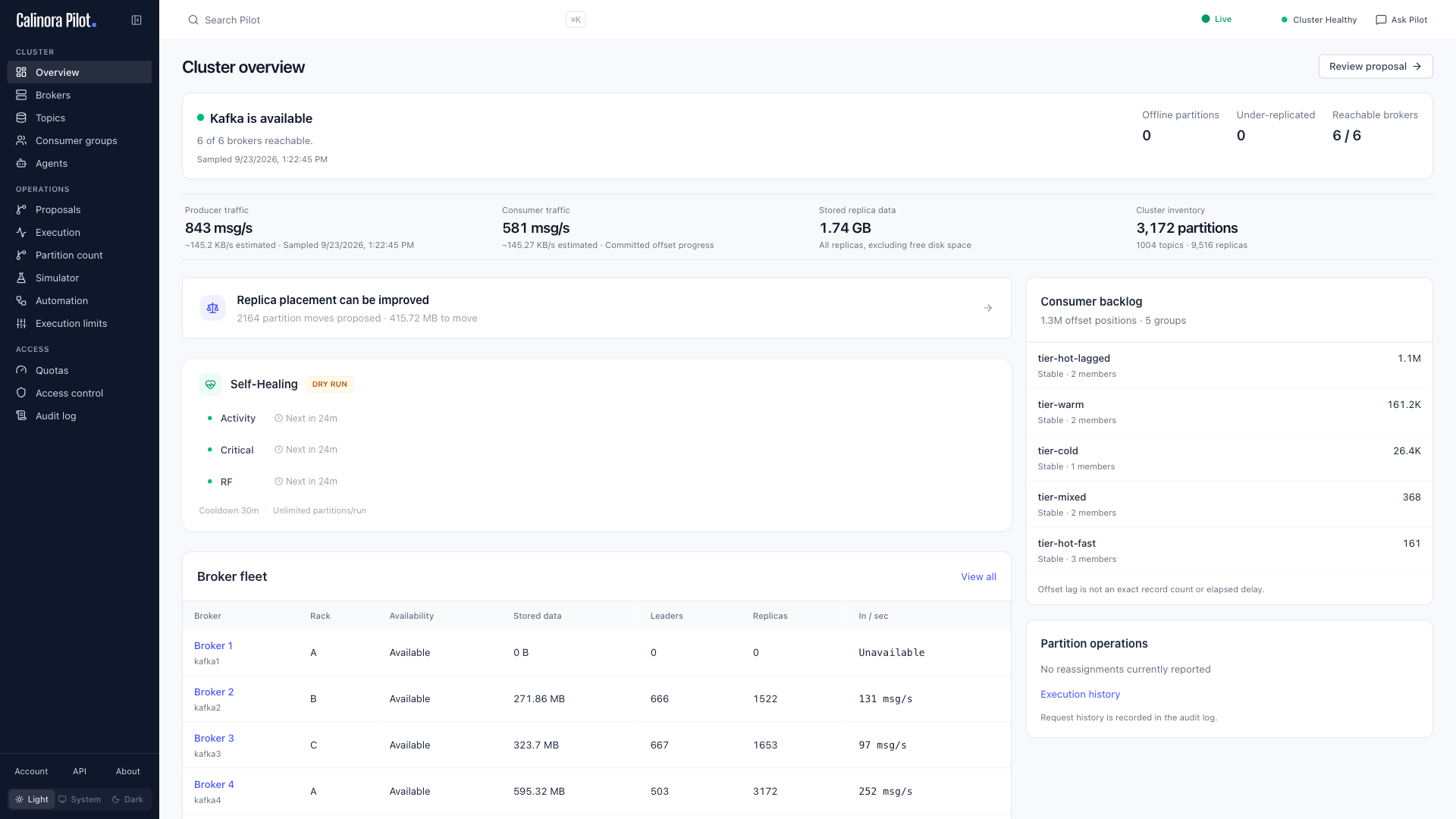Click the Self-Healing heart icon
Viewport: 1456px width, 819px height.
pyautogui.click(x=211, y=384)
